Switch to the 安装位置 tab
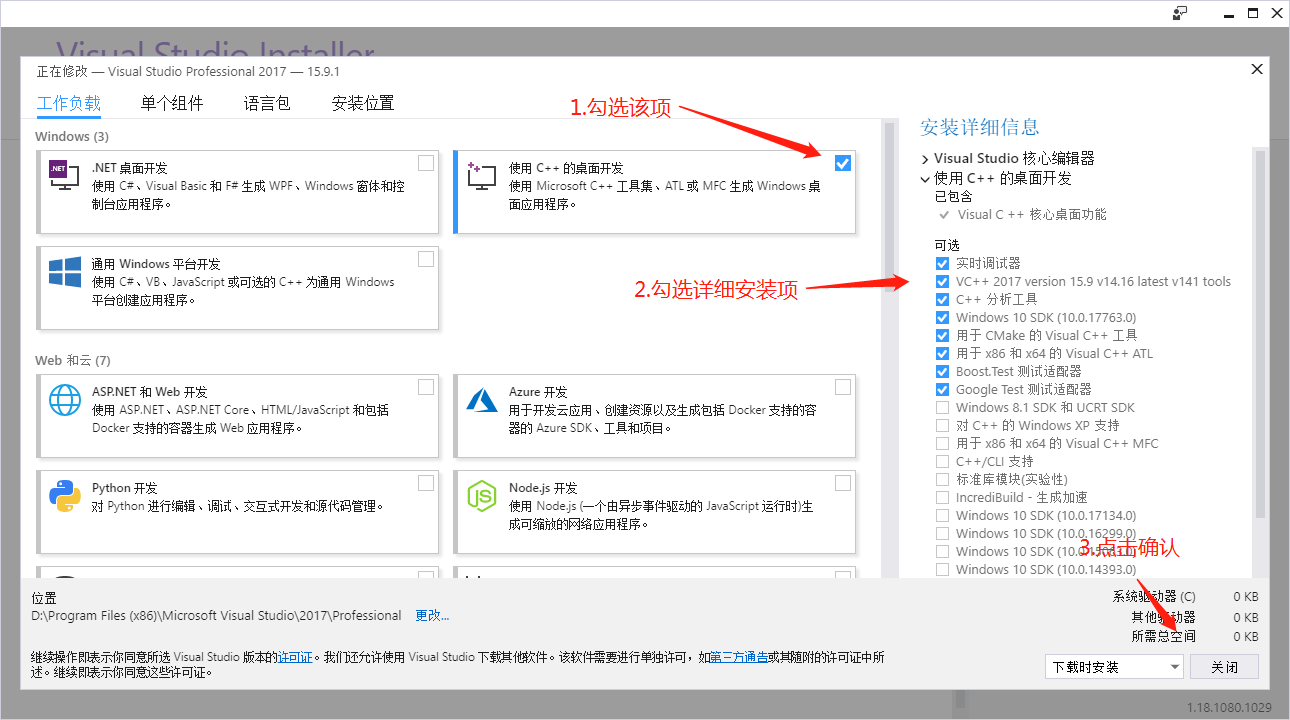 click(x=363, y=103)
